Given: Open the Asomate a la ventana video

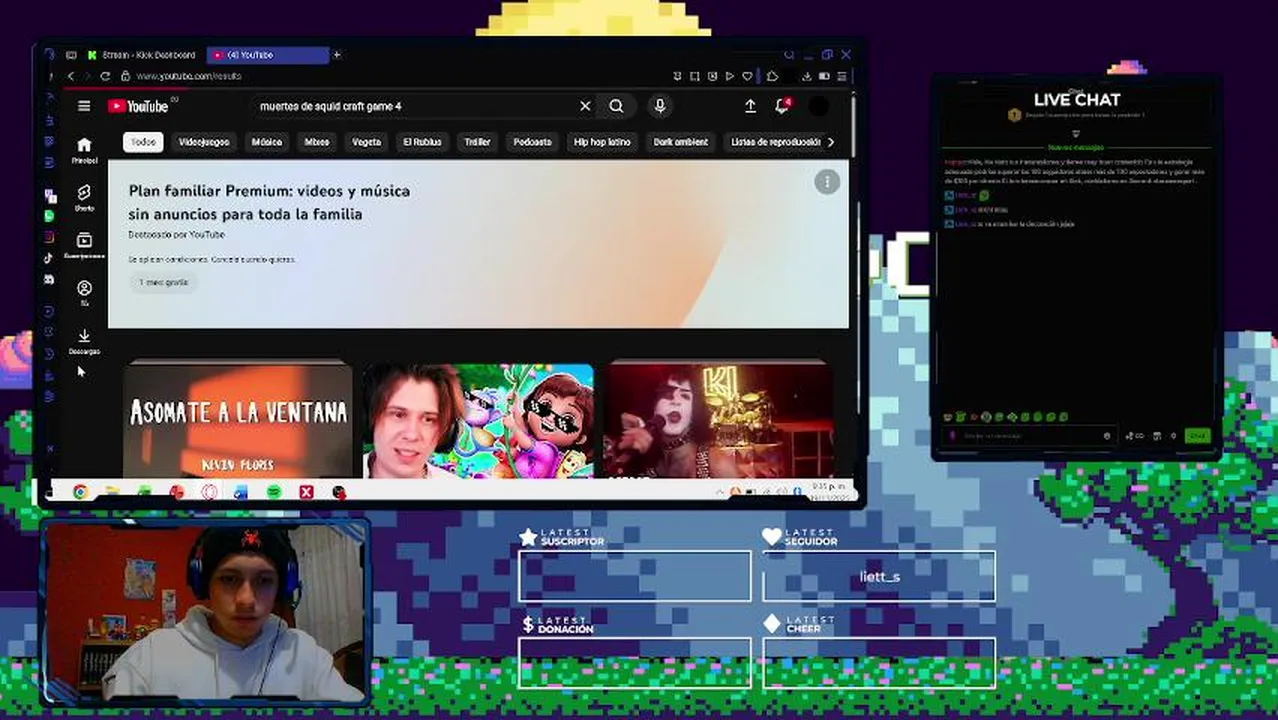Looking at the screenshot, I should click(238, 420).
